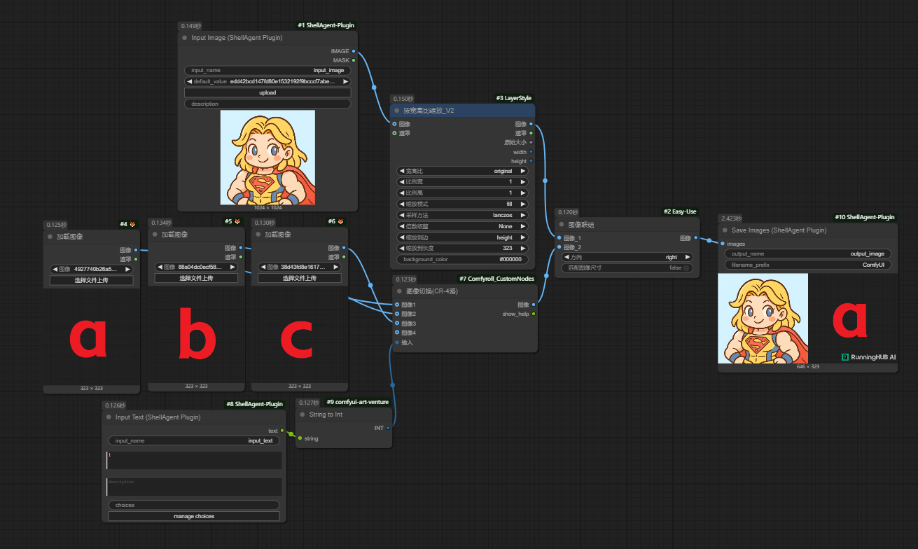Viewport: 918px width, 549px height.
Task: Click the fox badge icon on node #6
Action: point(340,222)
